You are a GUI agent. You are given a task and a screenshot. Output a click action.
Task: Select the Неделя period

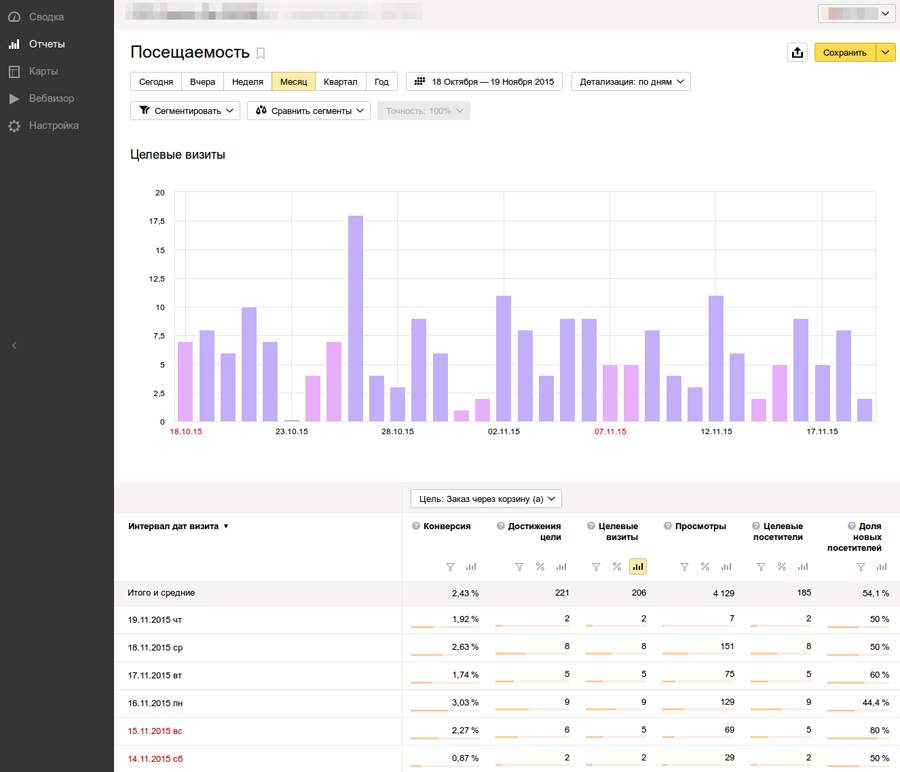click(x=247, y=82)
